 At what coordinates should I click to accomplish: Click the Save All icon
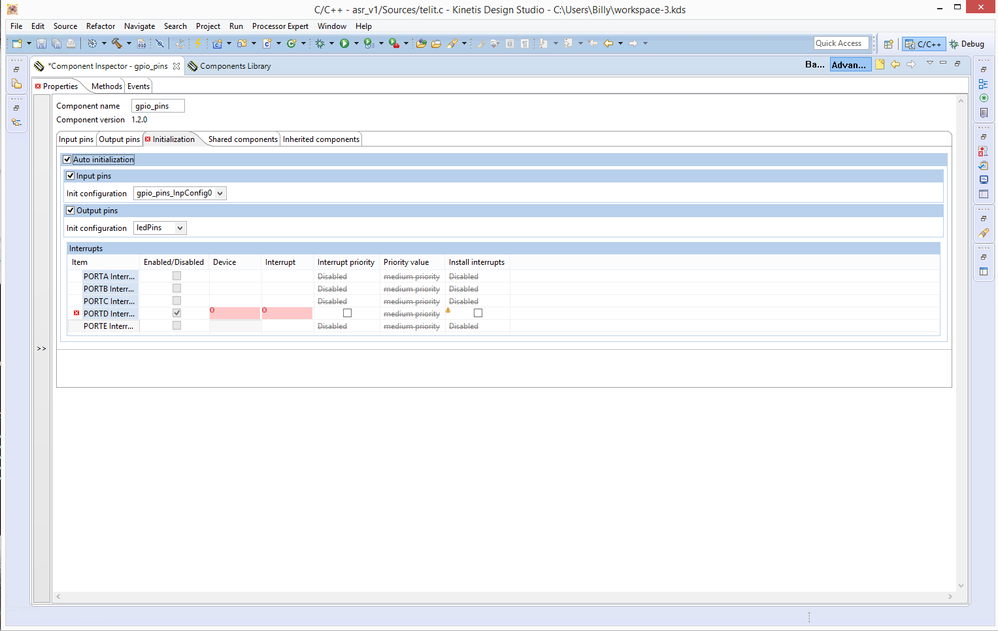[56, 43]
